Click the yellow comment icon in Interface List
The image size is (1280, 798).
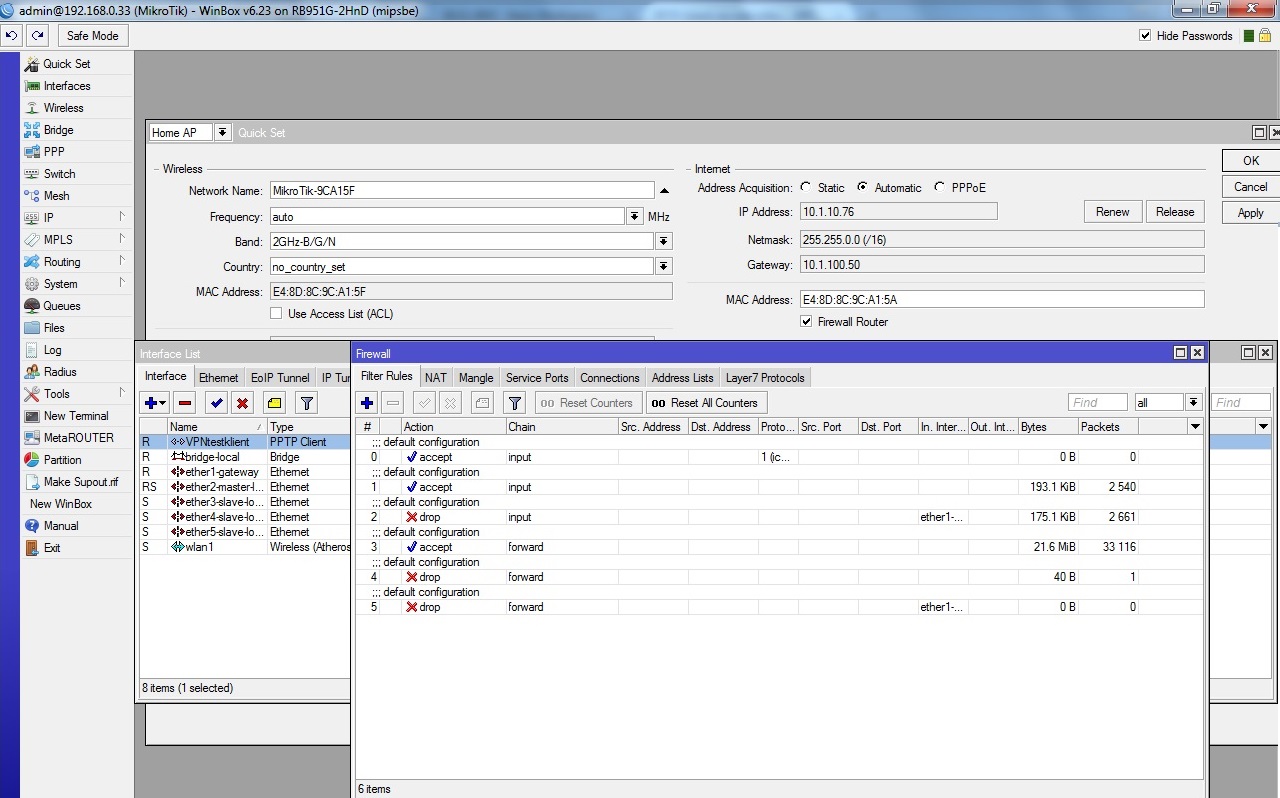click(274, 403)
